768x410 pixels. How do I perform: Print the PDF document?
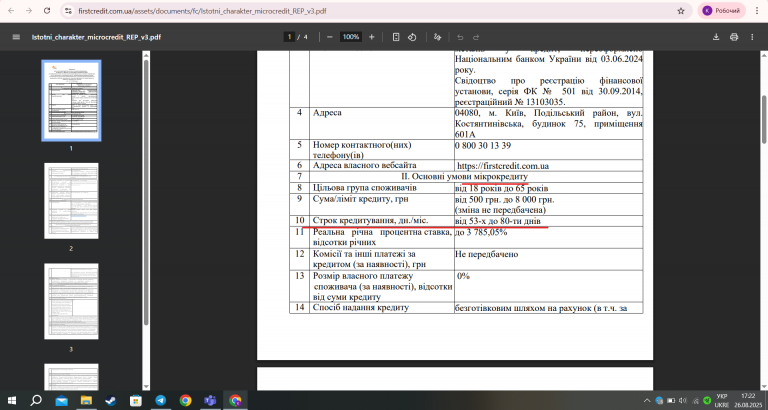[x=734, y=37]
